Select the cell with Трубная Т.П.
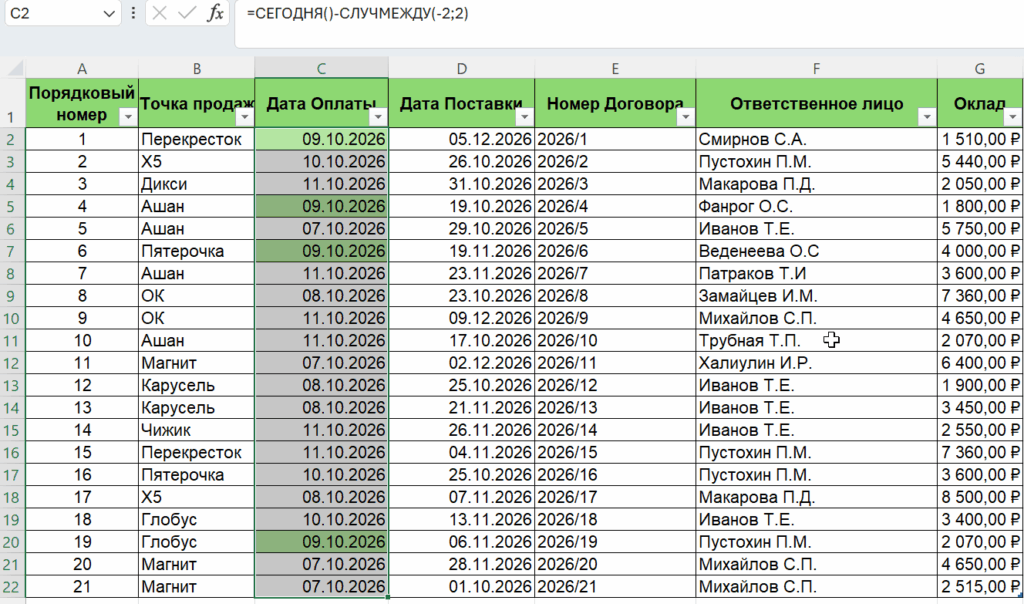The height and width of the screenshot is (604, 1024). [816, 341]
